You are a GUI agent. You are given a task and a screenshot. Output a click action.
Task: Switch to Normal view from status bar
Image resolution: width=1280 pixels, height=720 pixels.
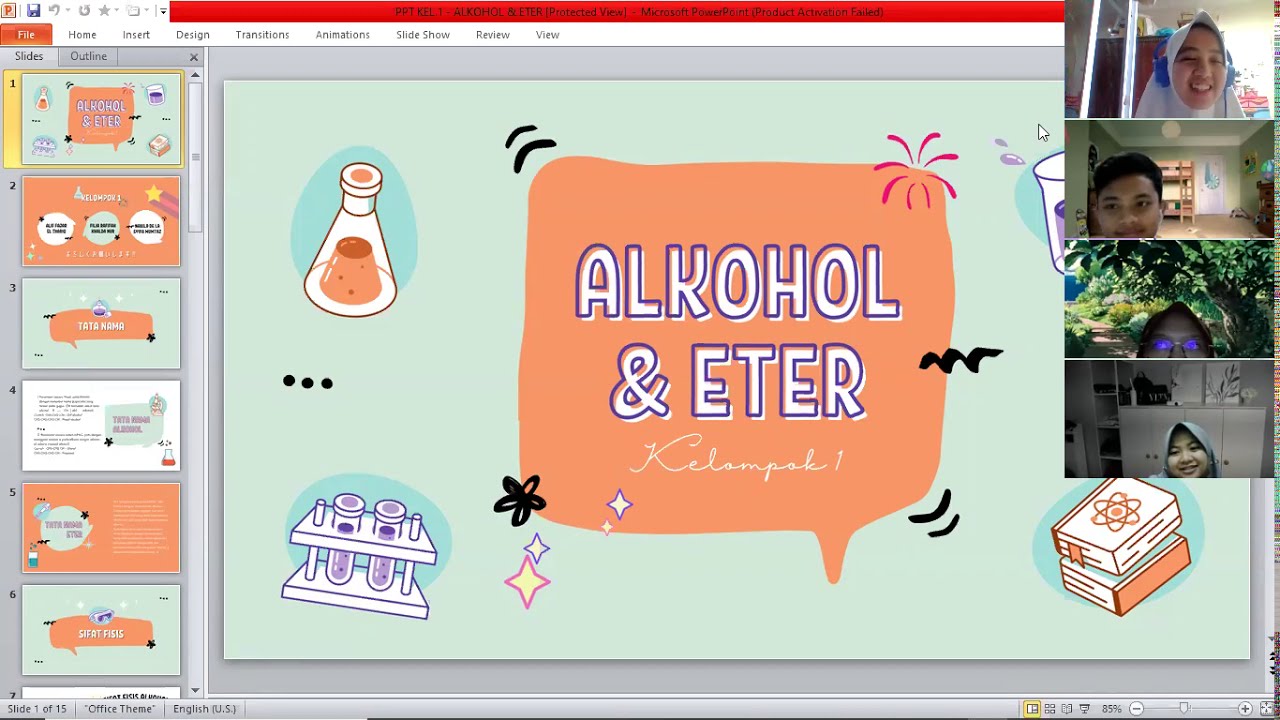1032,709
